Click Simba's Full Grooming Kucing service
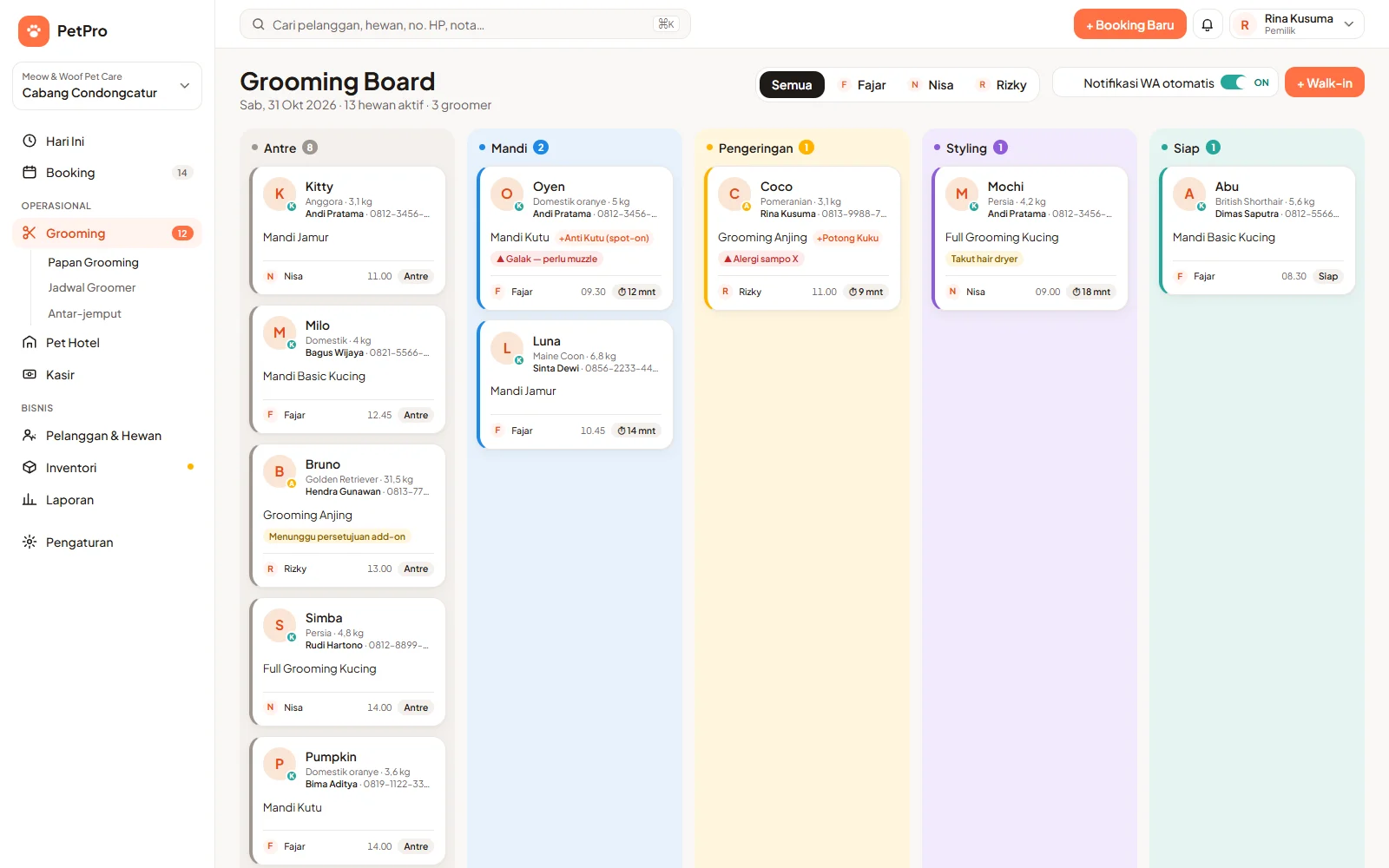1389x868 pixels. pos(319,668)
